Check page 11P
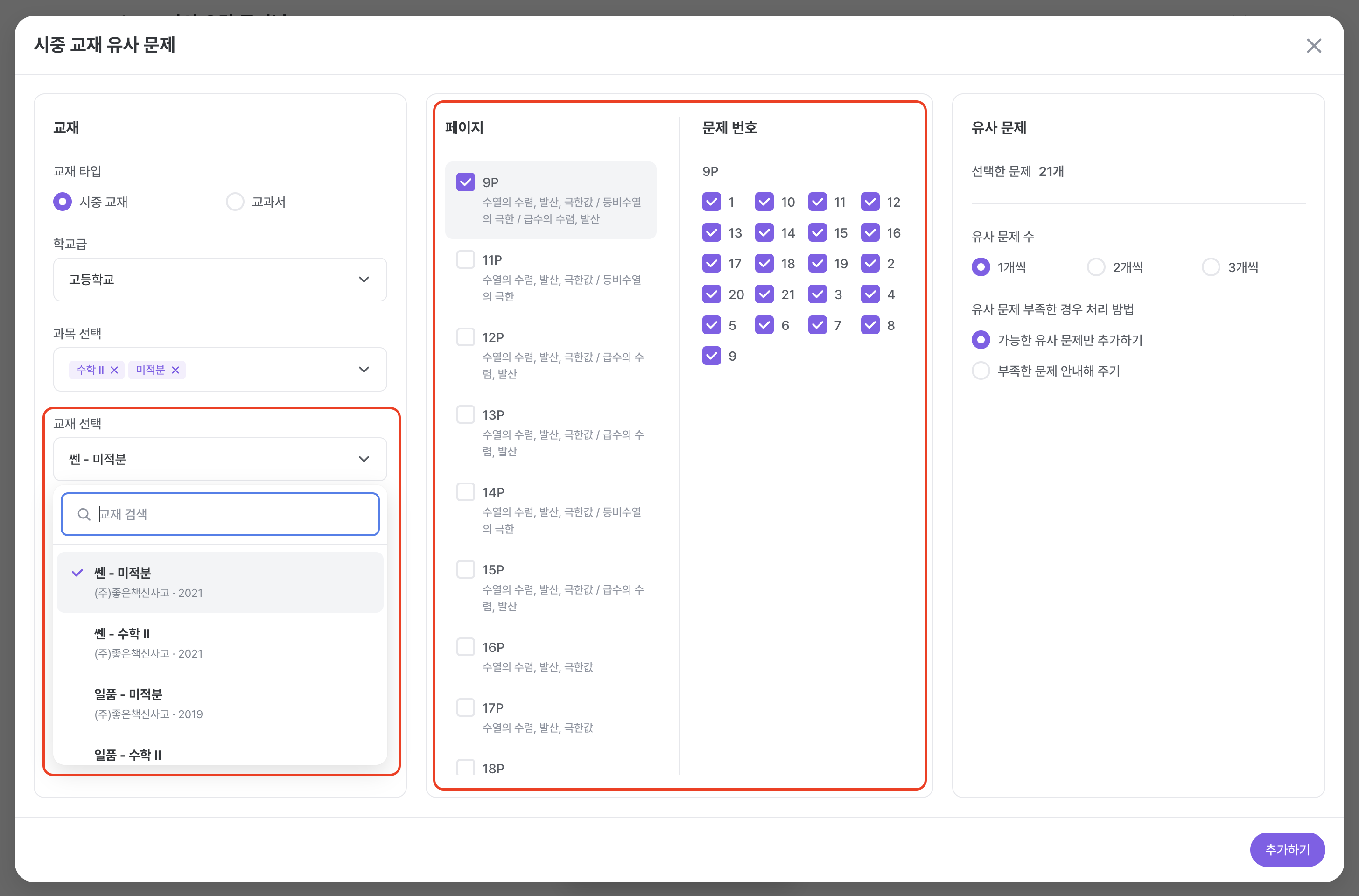This screenshot has height=896, width=1359. (465, 259)
